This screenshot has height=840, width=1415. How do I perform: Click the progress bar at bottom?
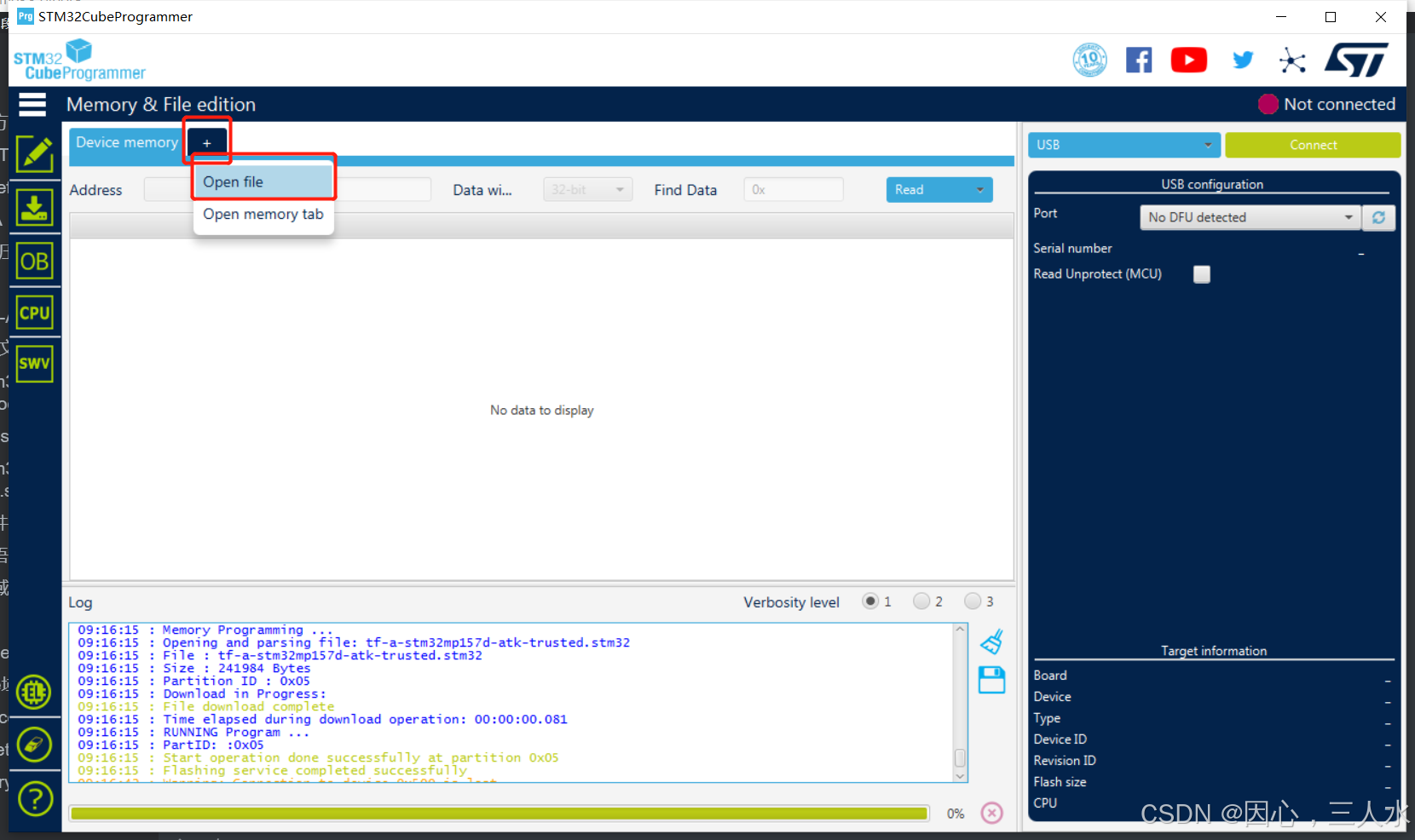coord(500,814)
